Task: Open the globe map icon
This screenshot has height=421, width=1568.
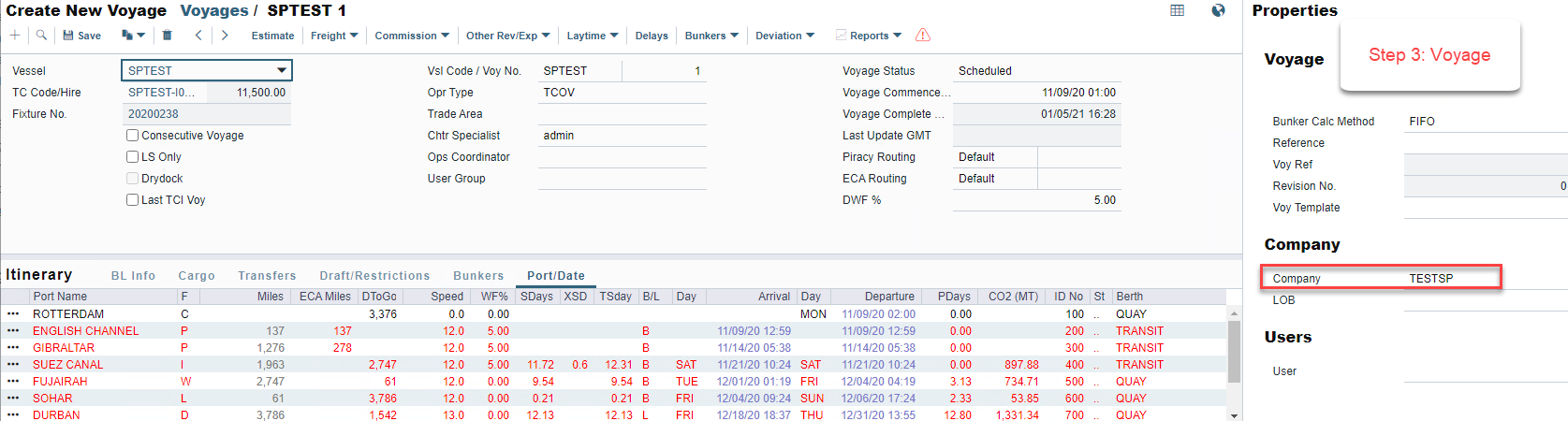Action: pyautogui.click(x=1218, y=10)
